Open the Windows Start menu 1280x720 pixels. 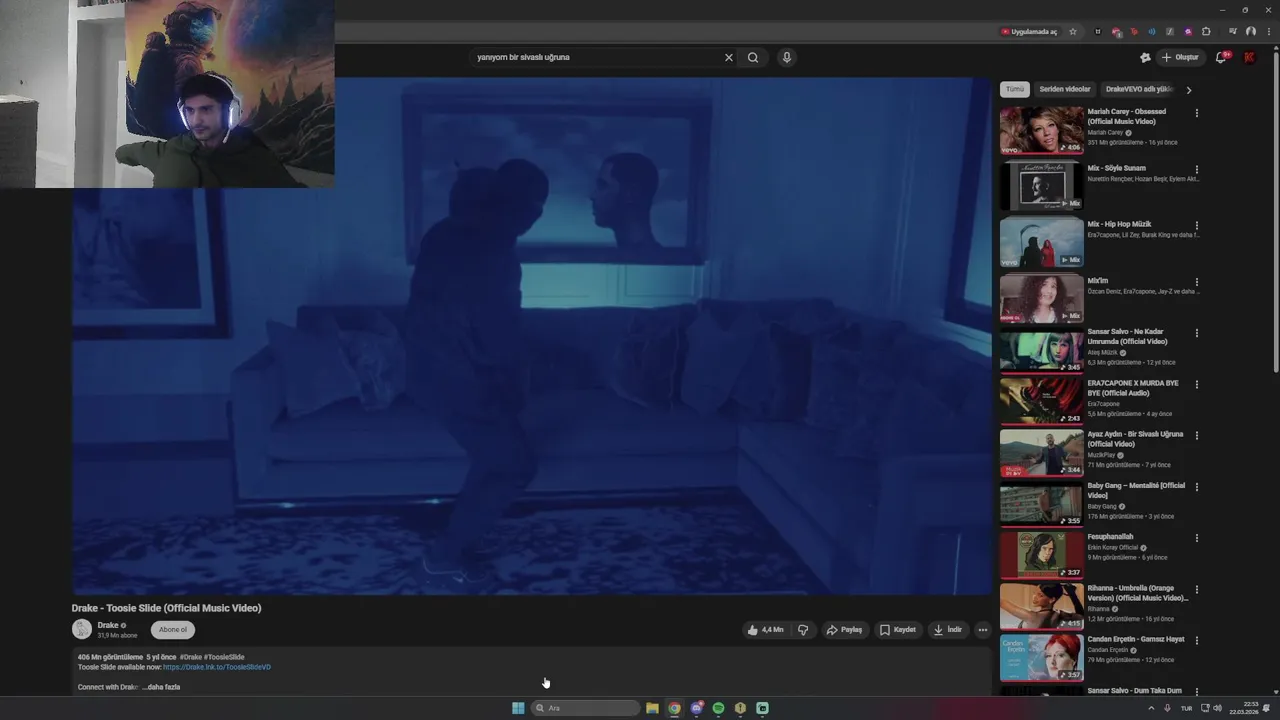point(518,708)
